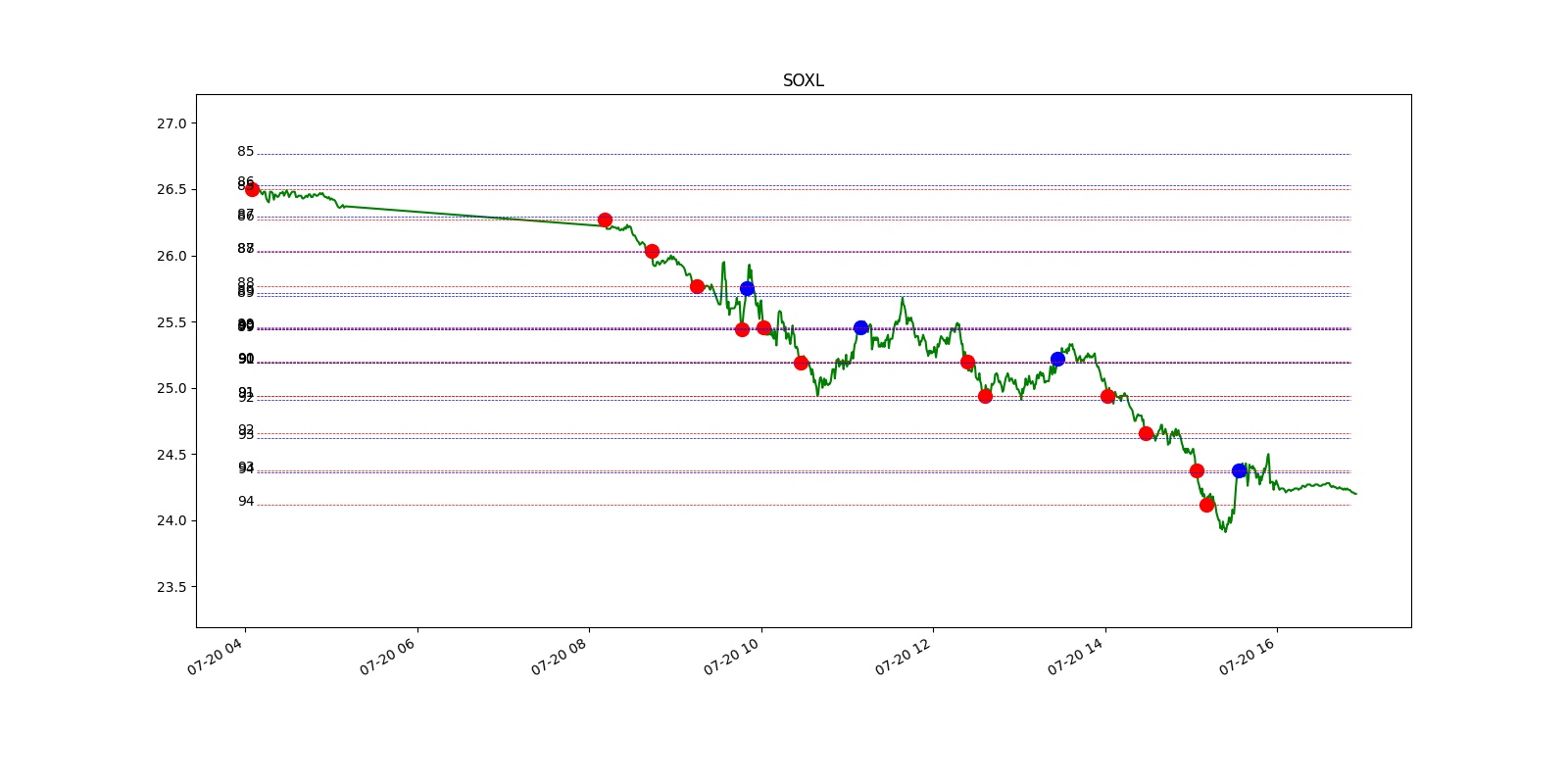Image resolution: width=1568 pixels, height=784 pixels.
Task: Select the red marker at 25.2 near 10:30
Action: click(801, 363)
